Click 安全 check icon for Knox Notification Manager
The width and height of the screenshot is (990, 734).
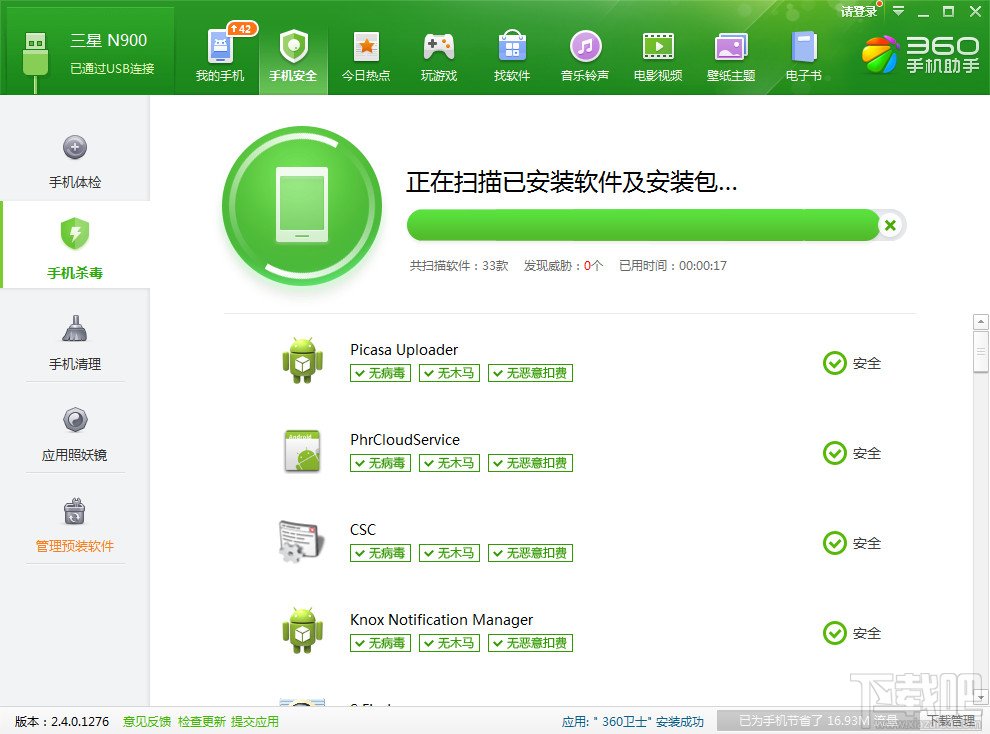[x=835, y=633]
